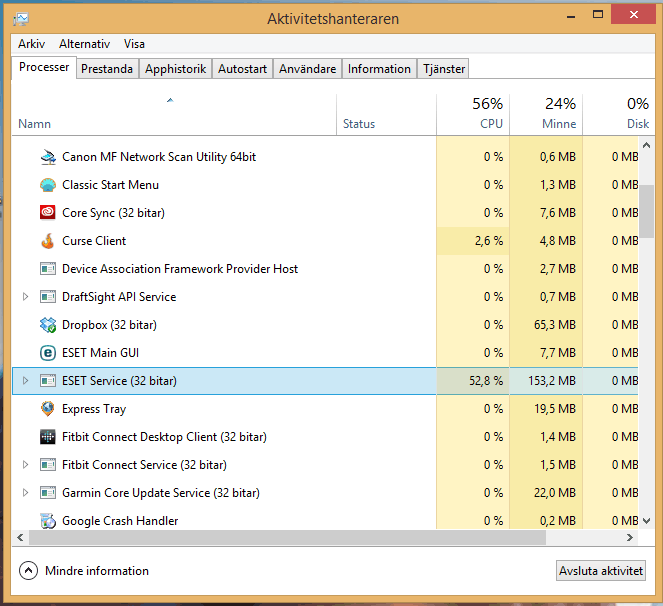Viewport: 663px width, 606px height.
Task: Sort by the Status column header
Action: [x=386, y=115]
